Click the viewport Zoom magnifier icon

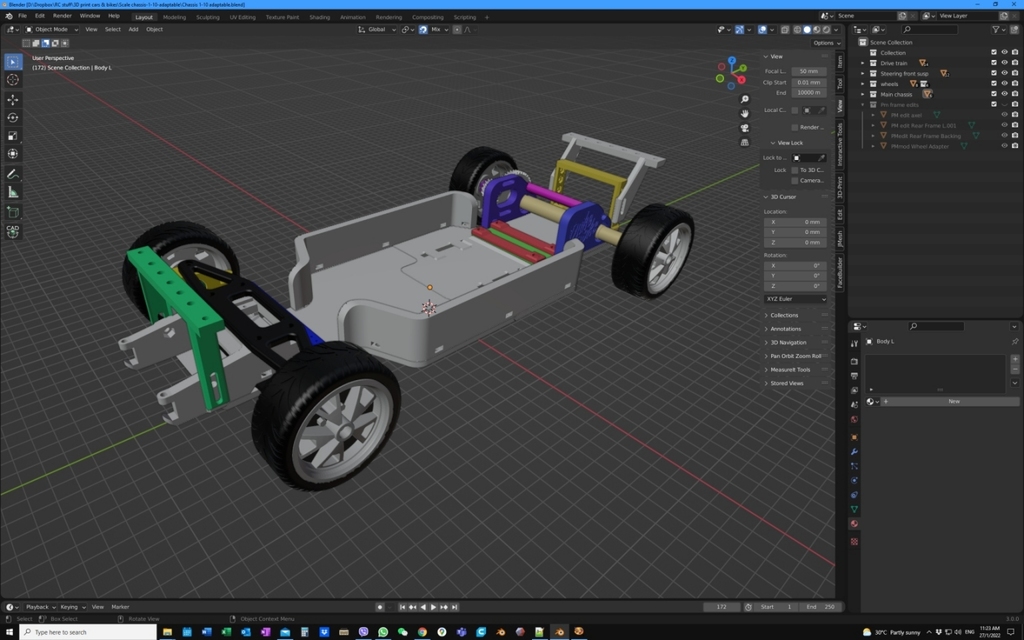coord(744,99)
